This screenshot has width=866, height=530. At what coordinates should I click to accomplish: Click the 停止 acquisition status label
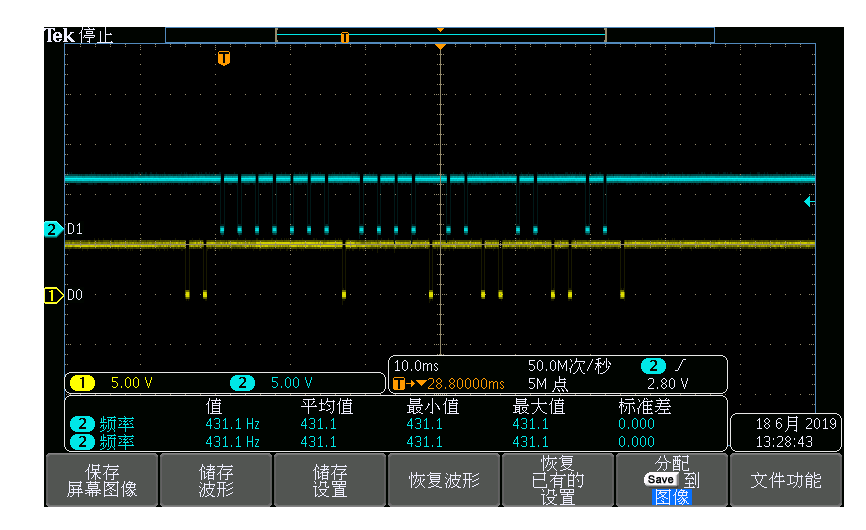click(x=96, y=36)
